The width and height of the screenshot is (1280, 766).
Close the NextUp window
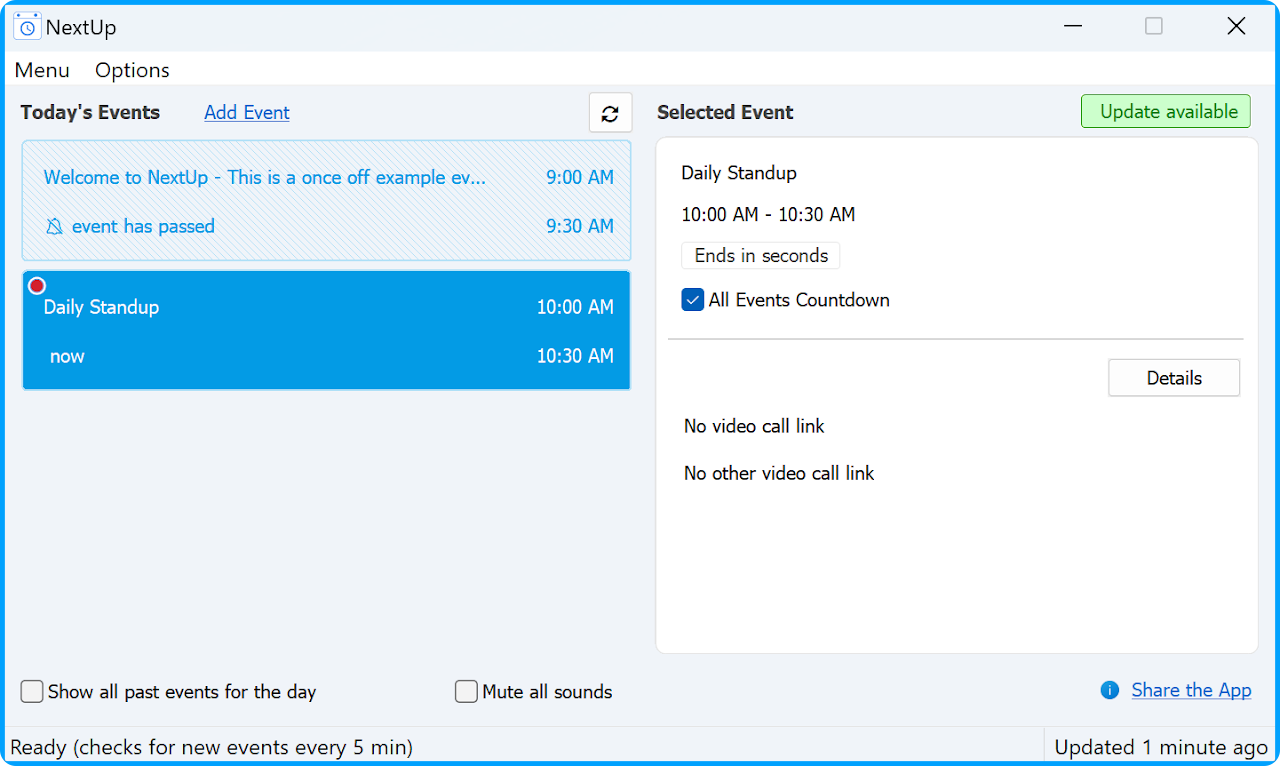pos(1236,27)
